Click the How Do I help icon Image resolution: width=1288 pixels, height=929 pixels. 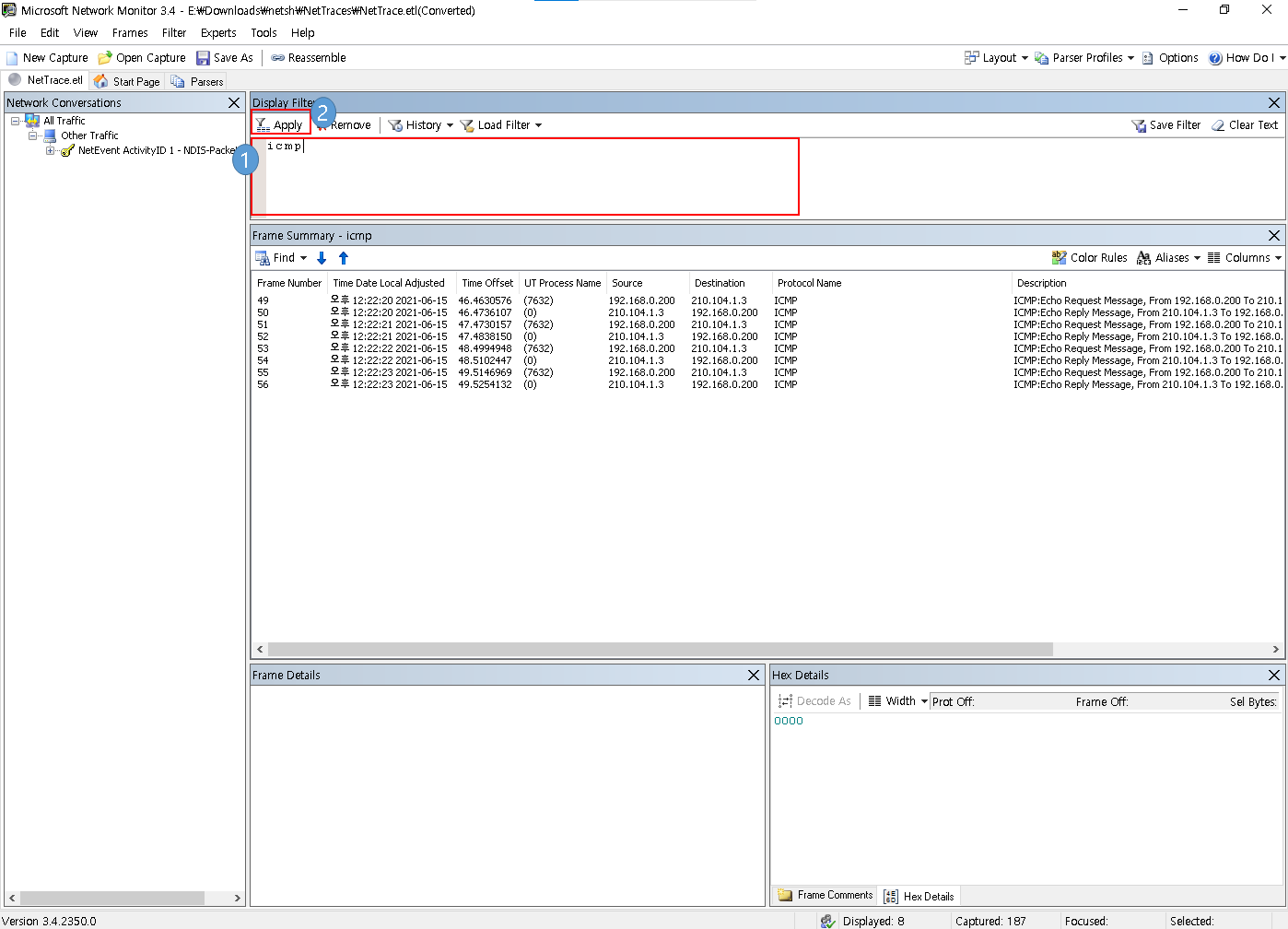[1215, 58]
